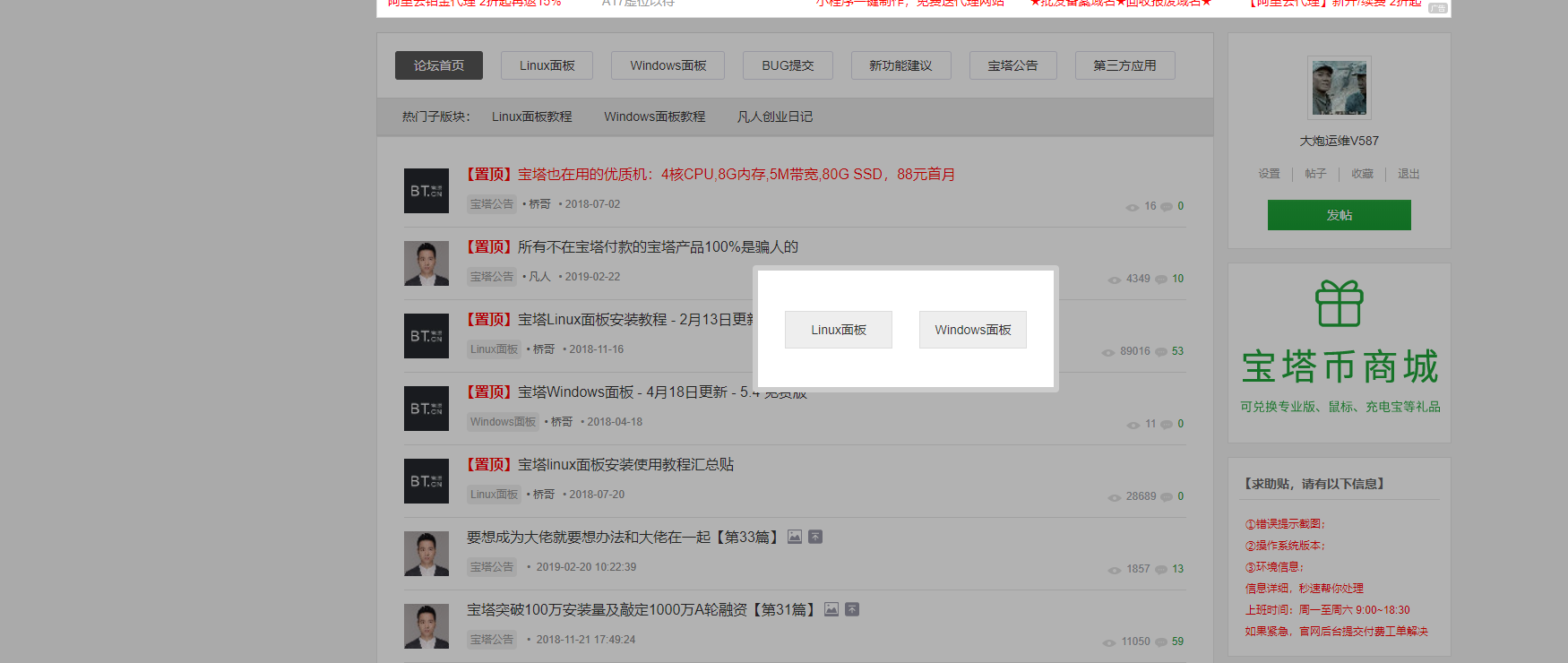
Task: Open 宝塔币商城 banner title
Action: pyautogui.click(x=1340, y=367)
